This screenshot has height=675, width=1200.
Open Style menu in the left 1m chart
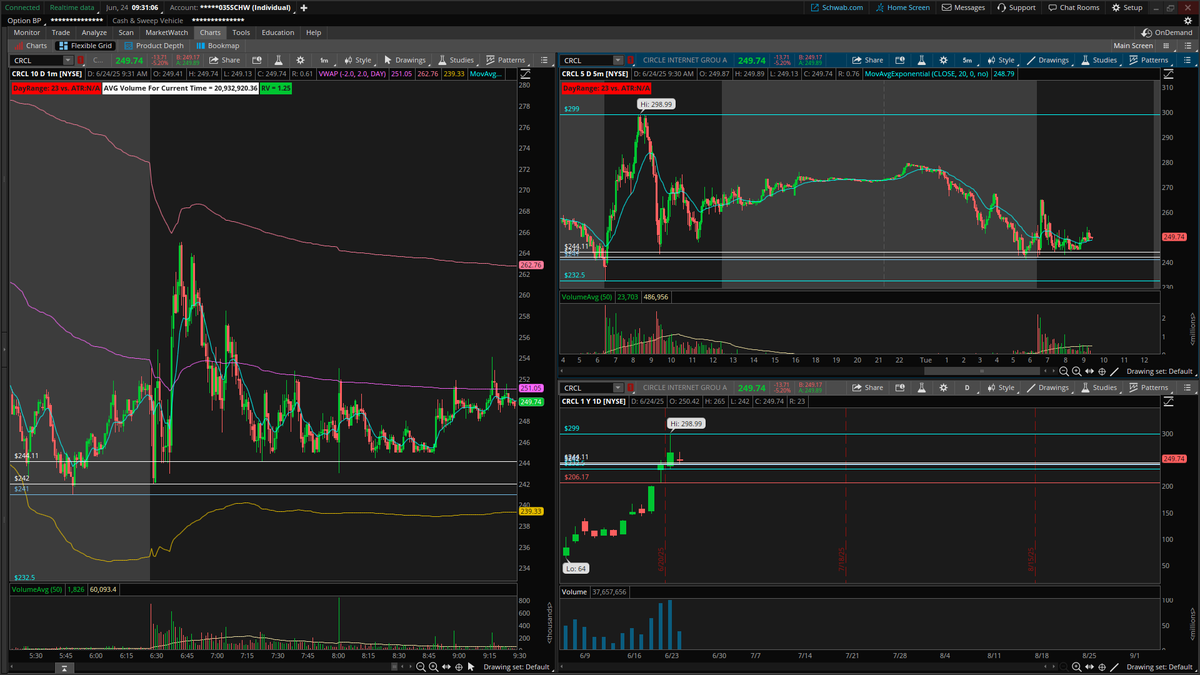click(357, 60)
